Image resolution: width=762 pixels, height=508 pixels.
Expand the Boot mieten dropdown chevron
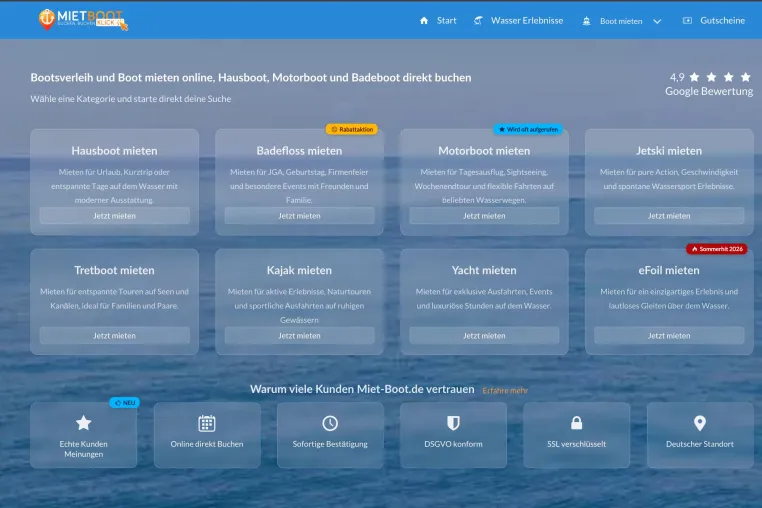pyautogui.click(x=657, y=21)
